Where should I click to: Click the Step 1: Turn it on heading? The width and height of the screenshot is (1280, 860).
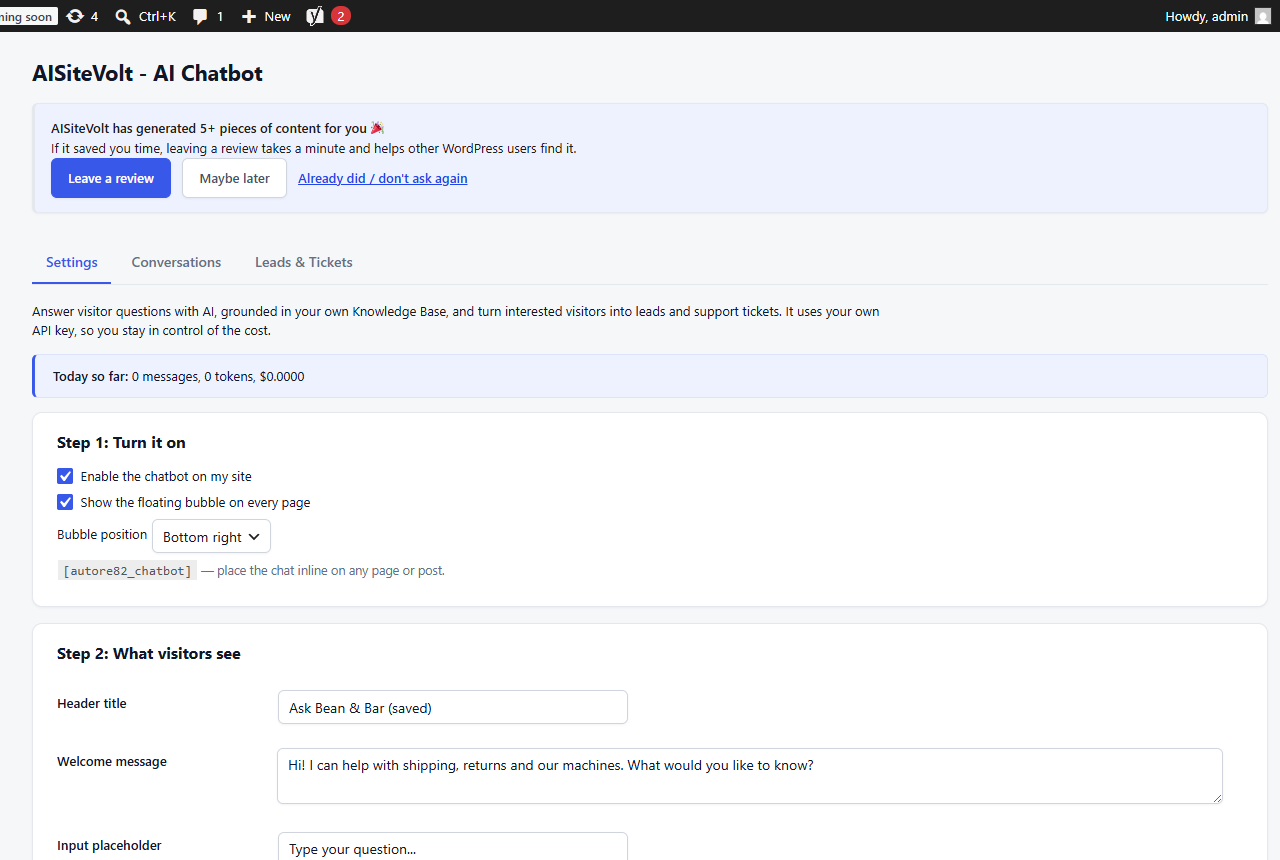point(121,442)
